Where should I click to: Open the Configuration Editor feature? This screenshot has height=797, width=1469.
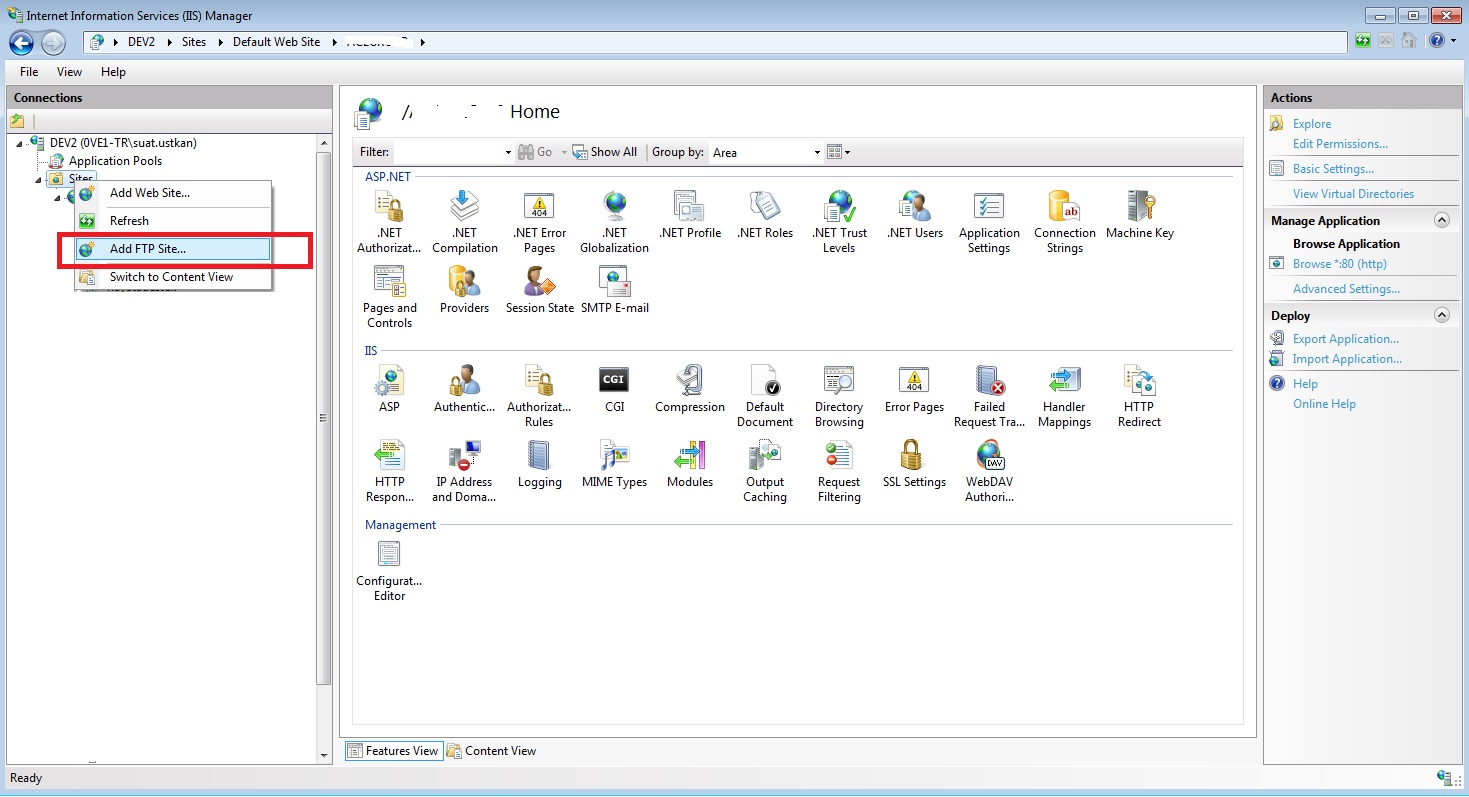[x=389, y=570]
